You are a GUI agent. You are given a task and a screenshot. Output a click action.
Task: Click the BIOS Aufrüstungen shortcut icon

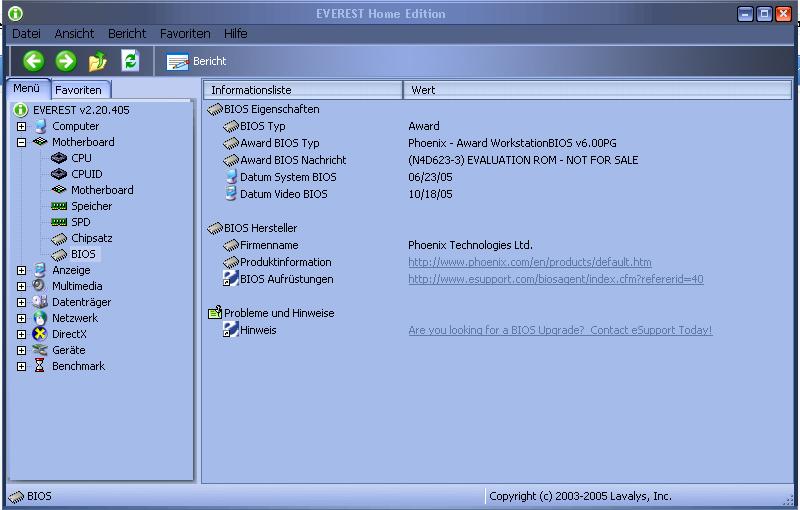pos(231,278)
